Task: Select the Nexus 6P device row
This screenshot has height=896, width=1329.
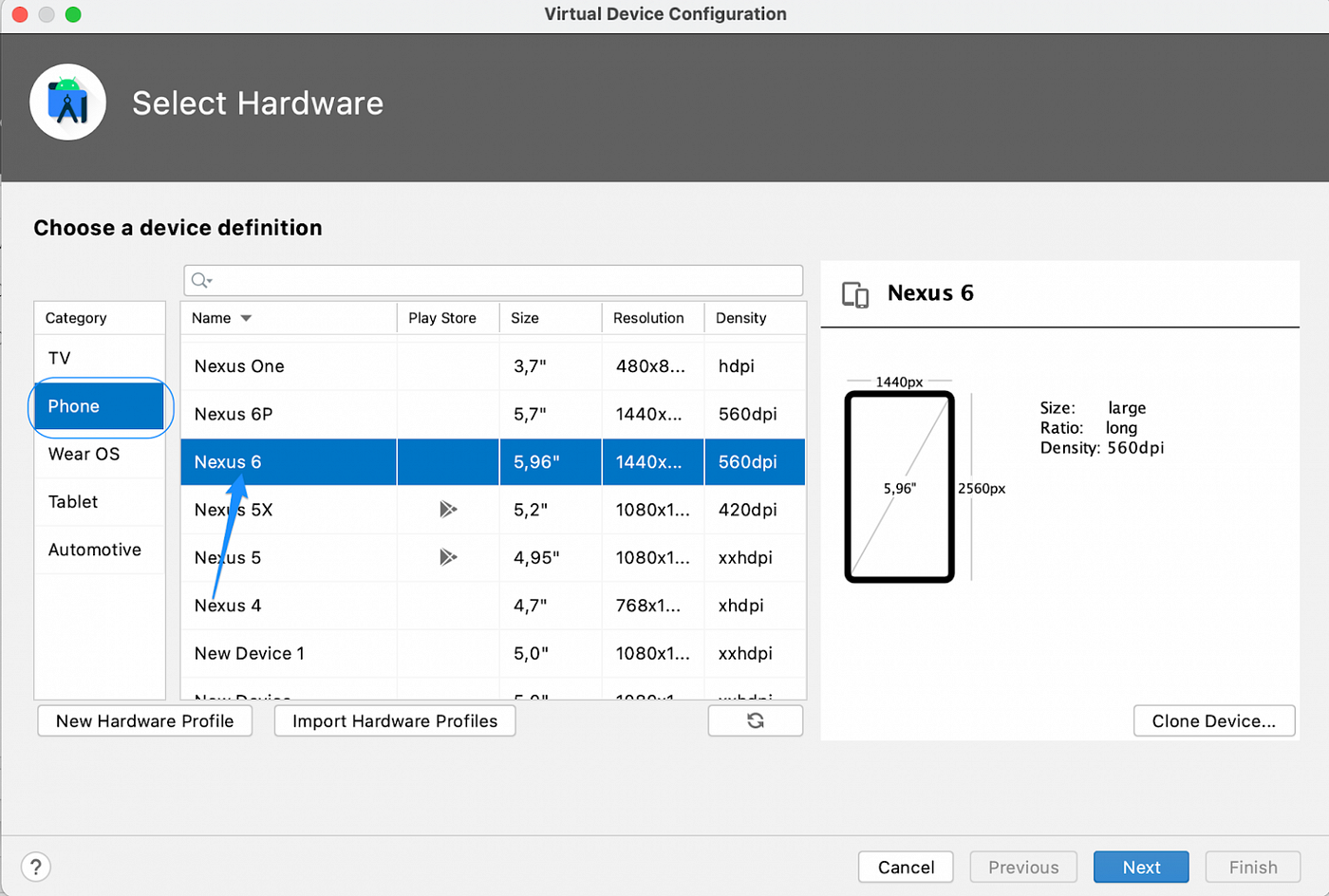Action: [x=494, y=414]
